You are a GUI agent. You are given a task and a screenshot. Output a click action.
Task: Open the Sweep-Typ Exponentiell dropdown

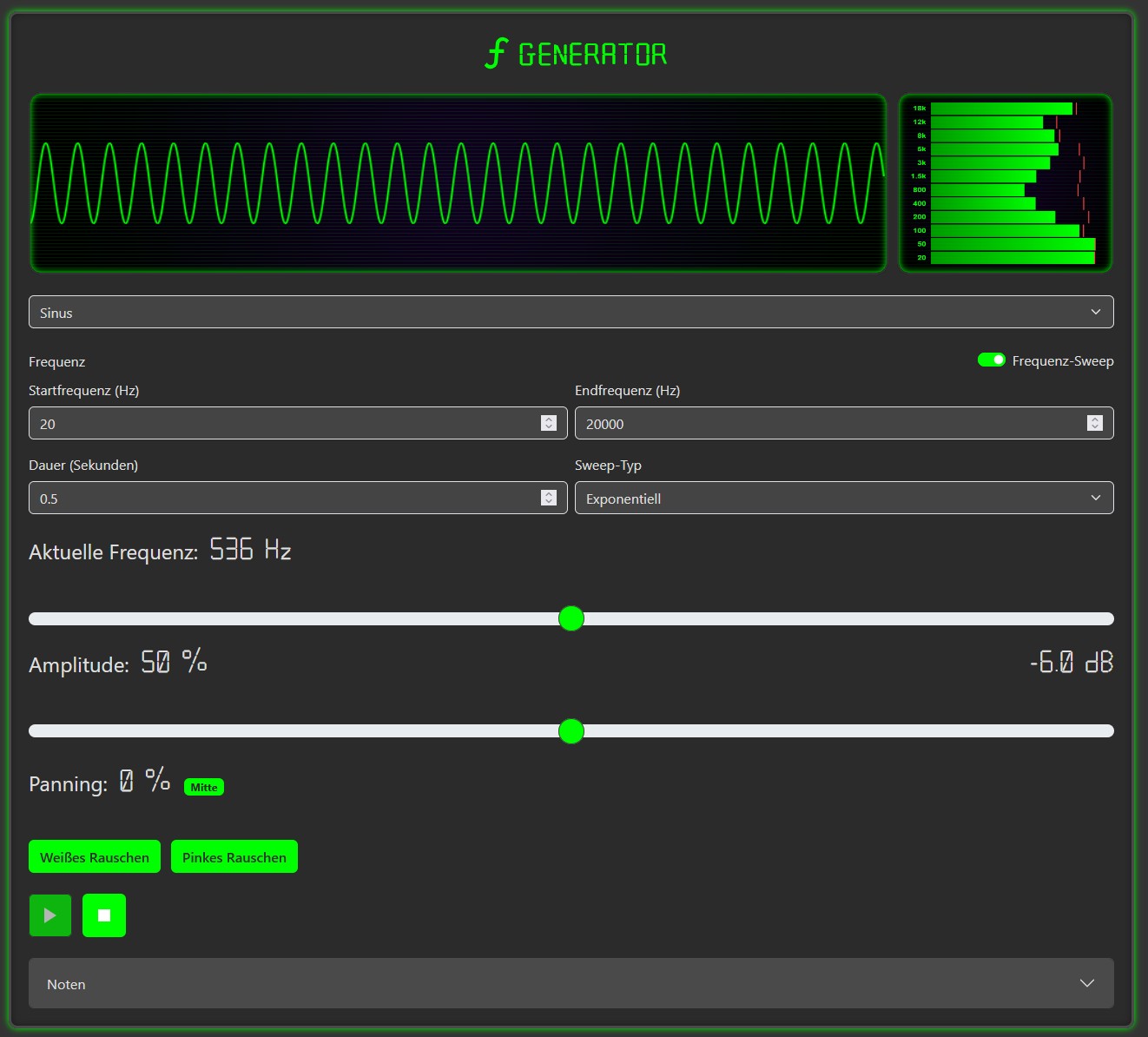click(x=843, y=498)
